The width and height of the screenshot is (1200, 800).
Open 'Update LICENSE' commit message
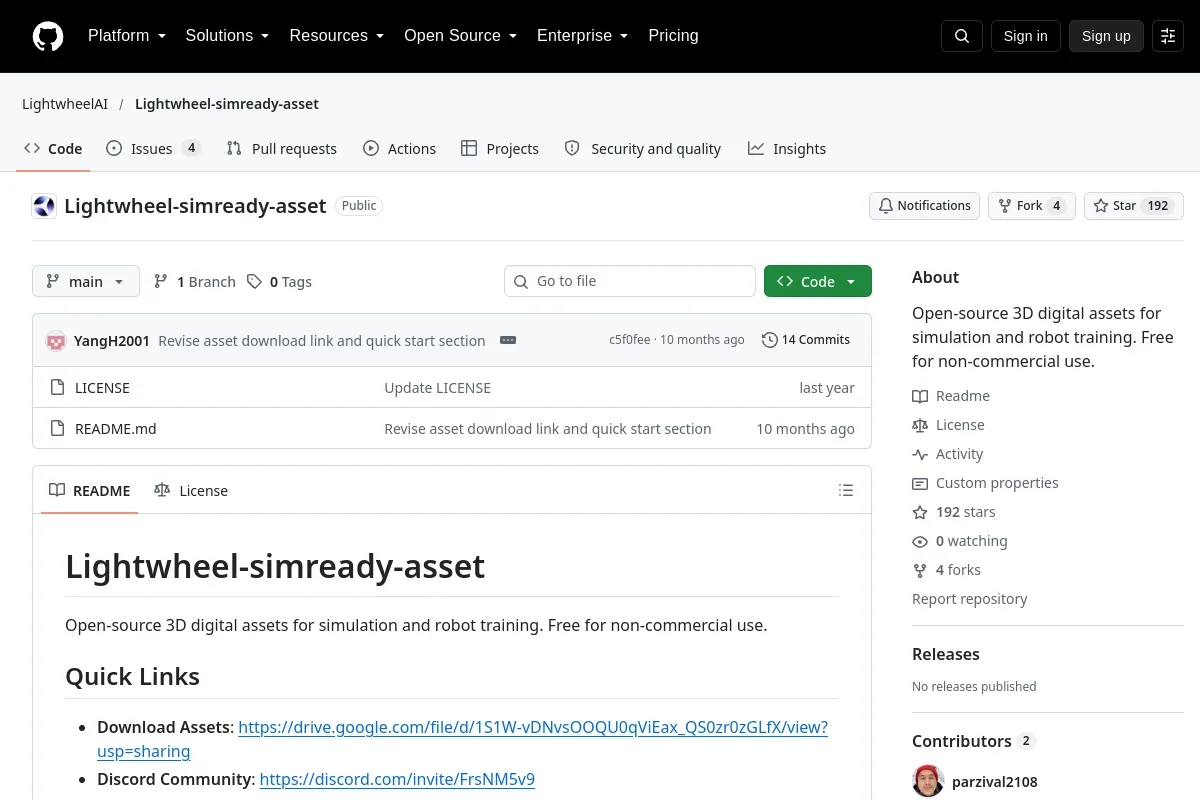(x=437, y=388)
